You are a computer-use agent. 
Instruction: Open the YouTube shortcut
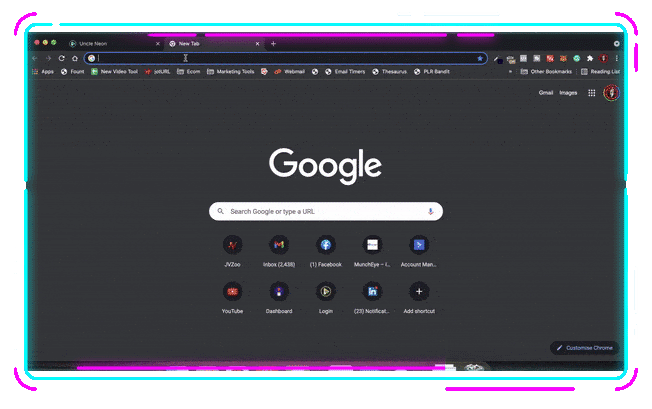pos(232,297)
